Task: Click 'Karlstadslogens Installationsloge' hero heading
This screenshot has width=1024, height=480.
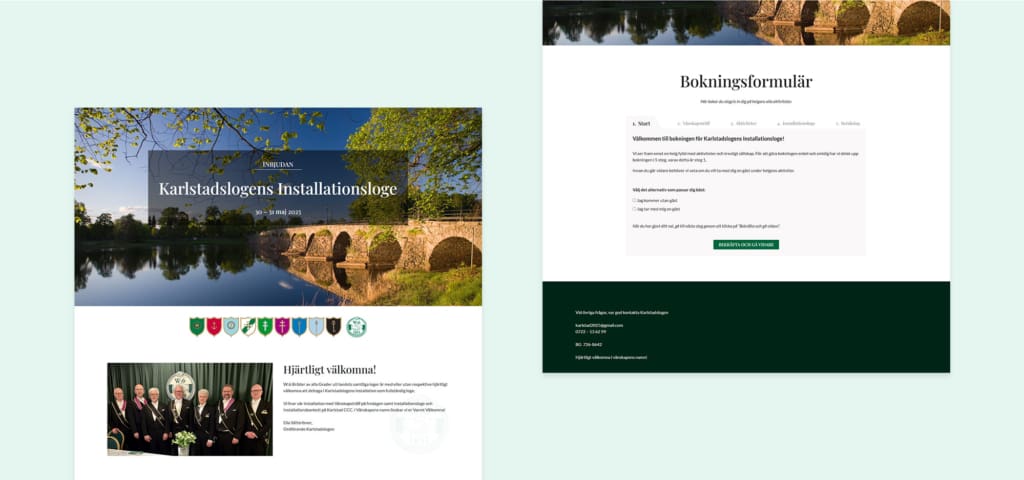Action: point(277,189)
